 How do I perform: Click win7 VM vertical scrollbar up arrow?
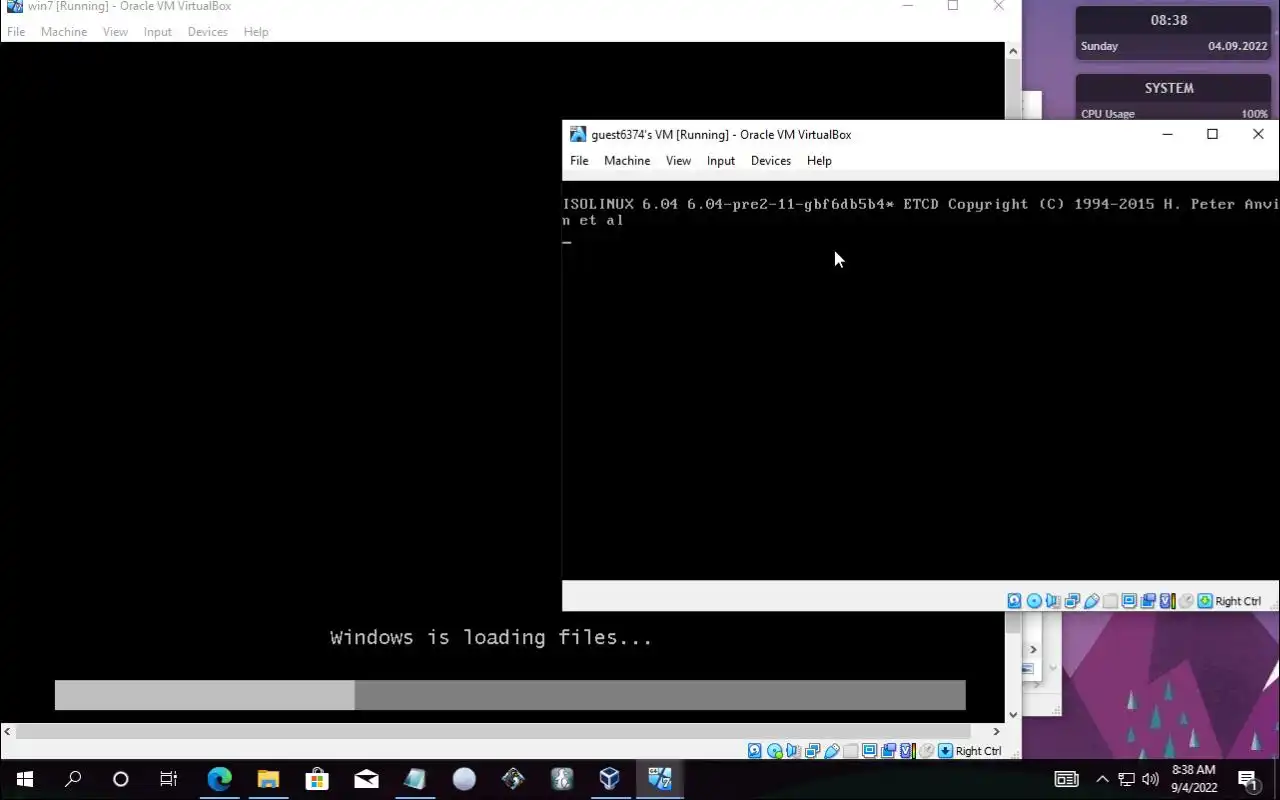pos(1013,51)
